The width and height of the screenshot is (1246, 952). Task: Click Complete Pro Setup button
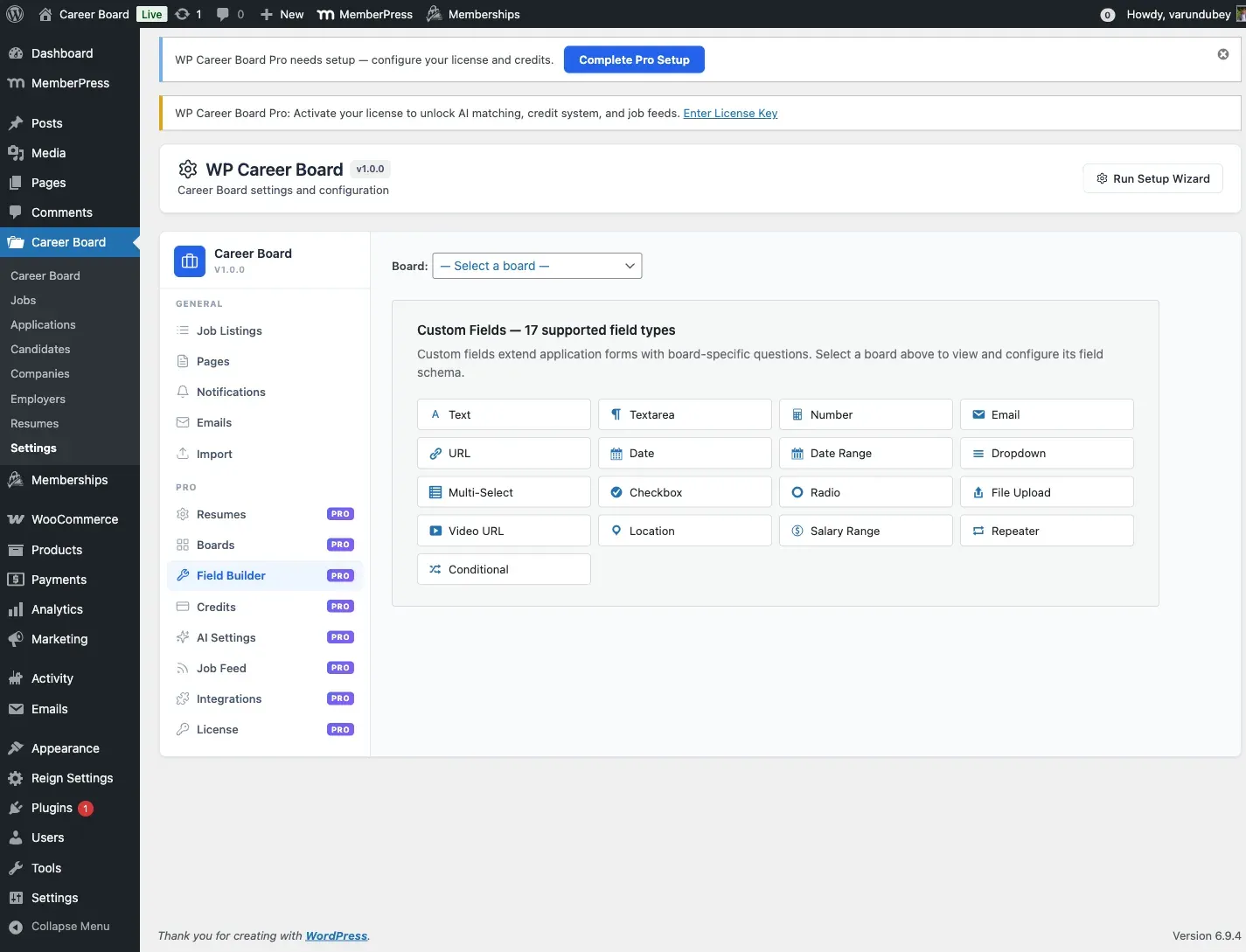click(634, 59)
